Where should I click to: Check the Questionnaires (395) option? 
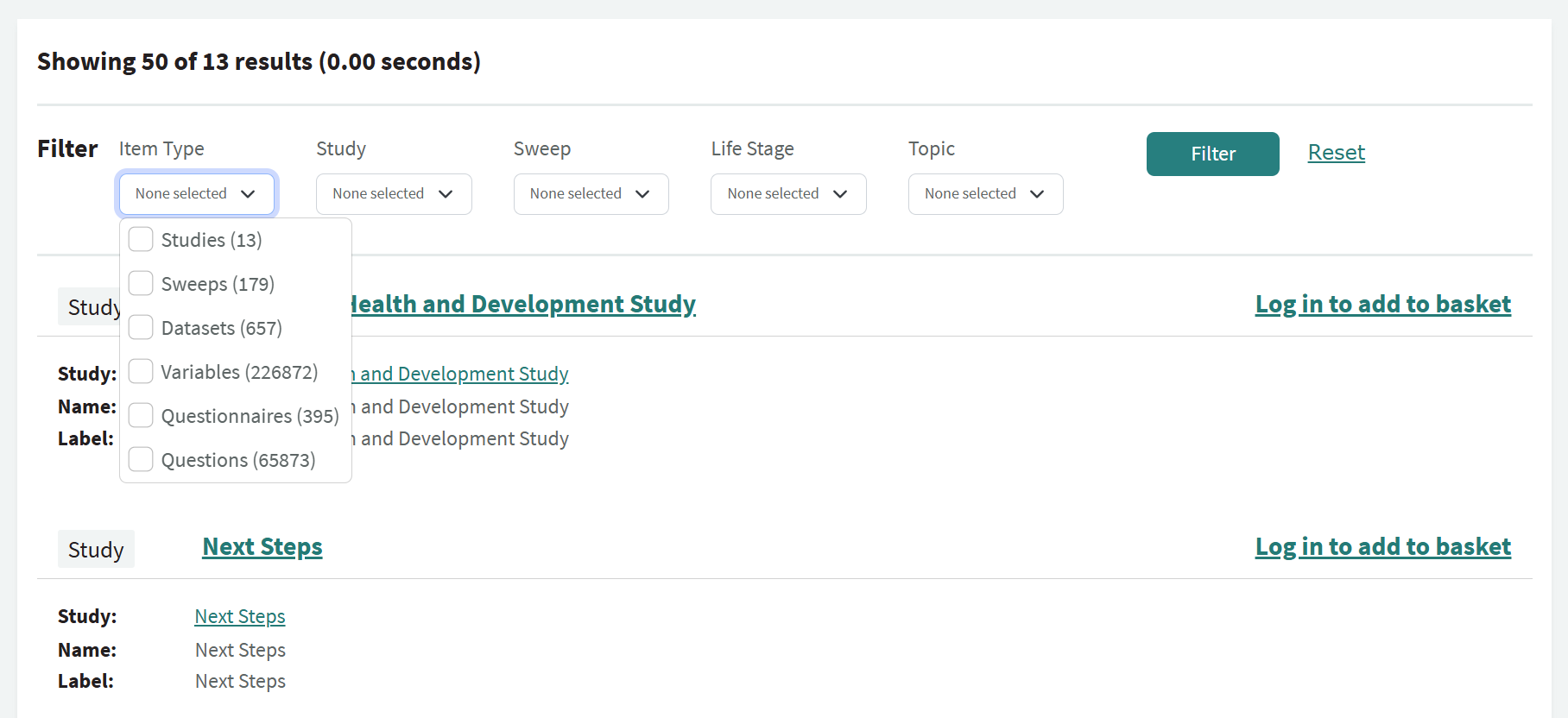pyautogui.click(x=141, y=415)
